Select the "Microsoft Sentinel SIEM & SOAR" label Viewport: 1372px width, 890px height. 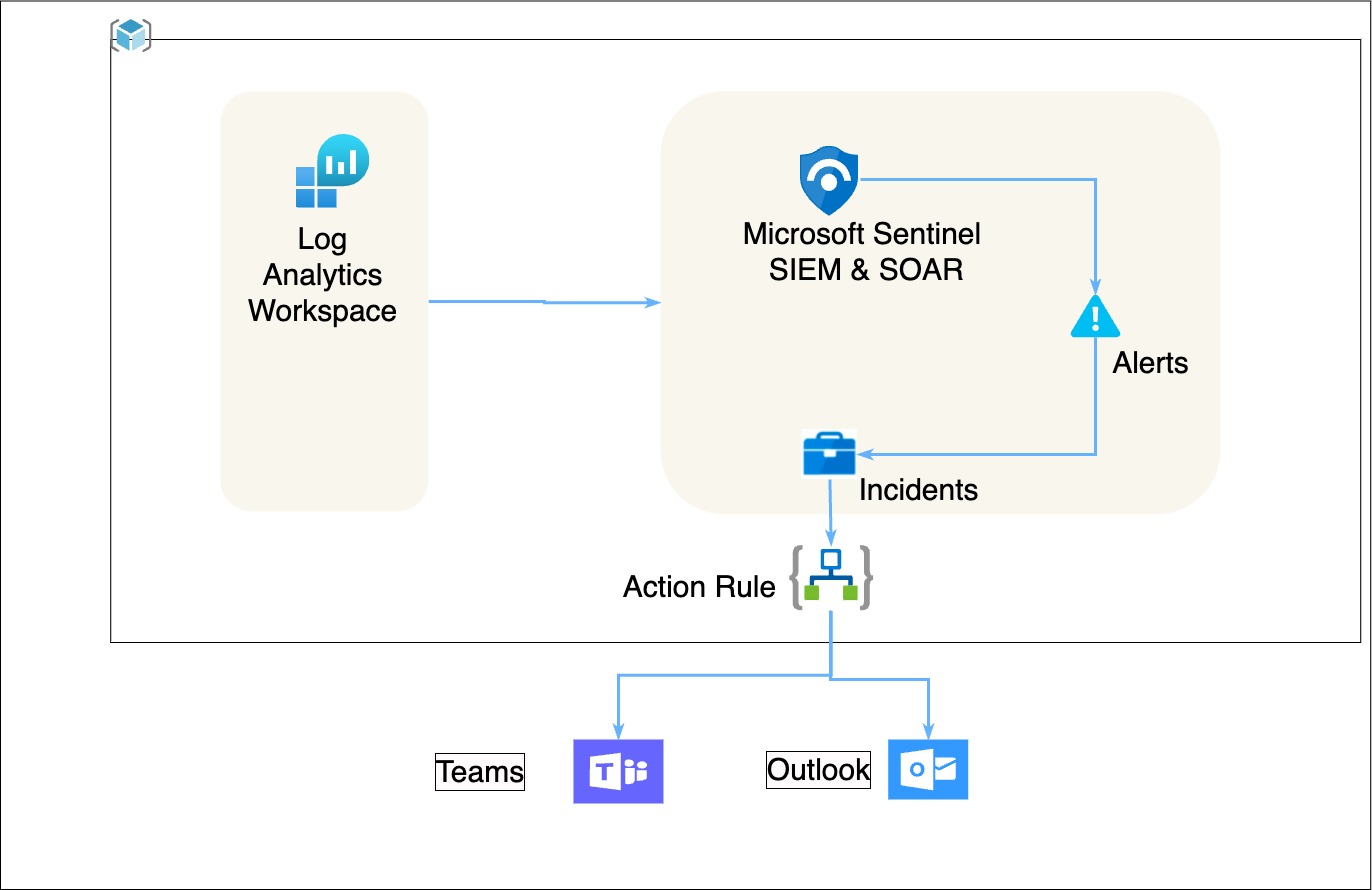tap(861, 252)
